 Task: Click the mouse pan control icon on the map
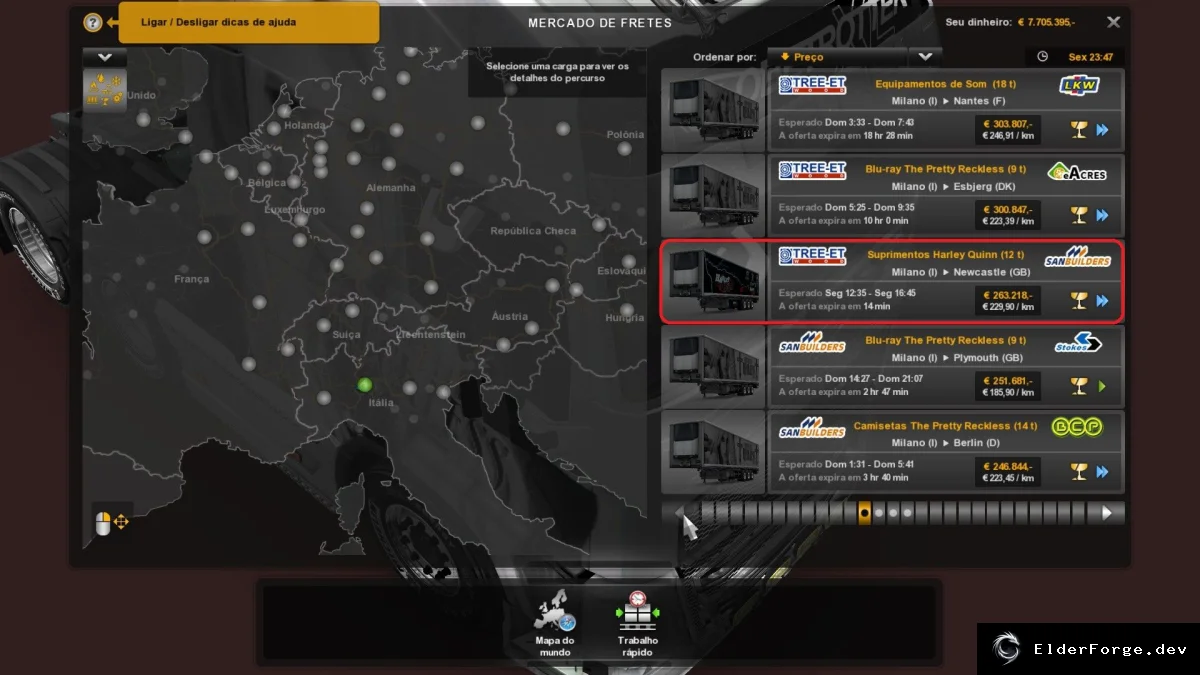pos(111,522)
